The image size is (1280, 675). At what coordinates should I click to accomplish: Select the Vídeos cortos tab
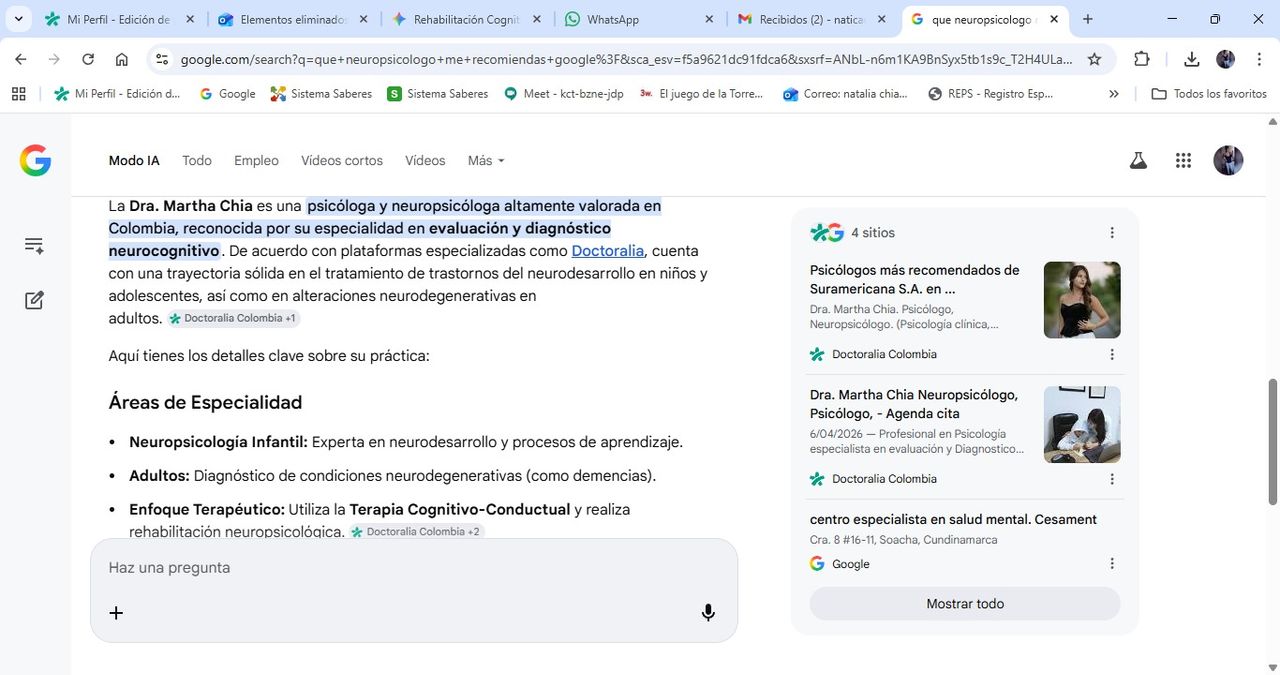pyautogui.click(x=342, y=160)
